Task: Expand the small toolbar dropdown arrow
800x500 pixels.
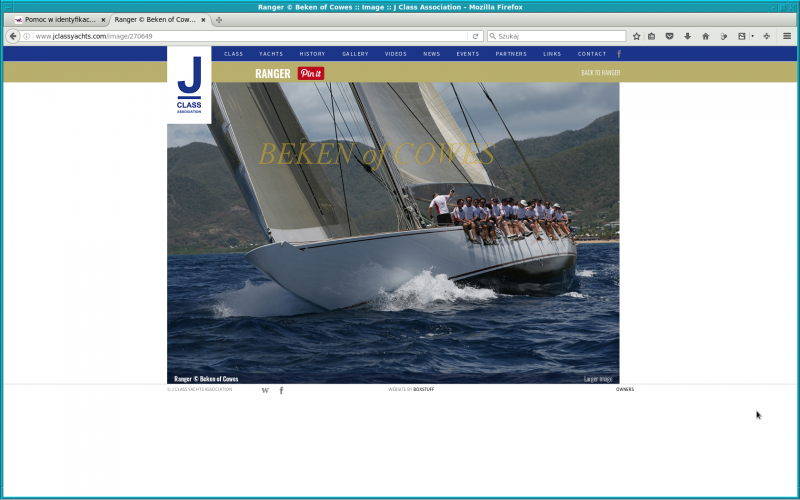Action: (x=751, y=36)
